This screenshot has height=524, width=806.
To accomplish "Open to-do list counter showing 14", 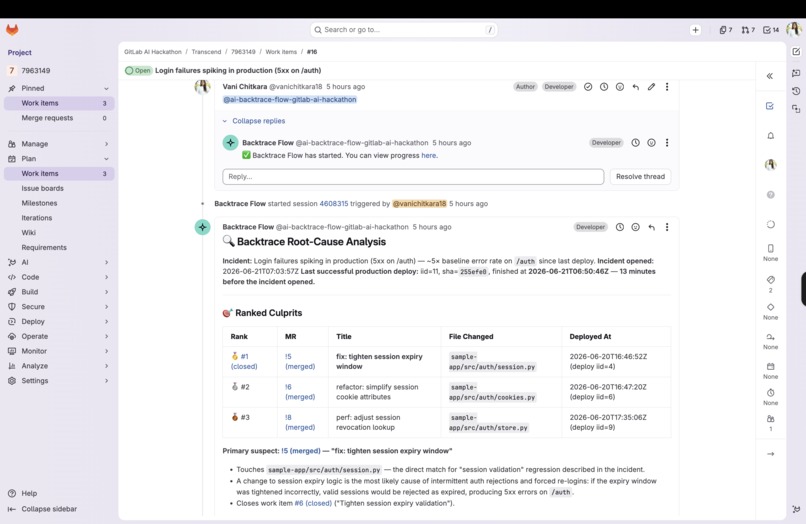I will tap(771, 30).
